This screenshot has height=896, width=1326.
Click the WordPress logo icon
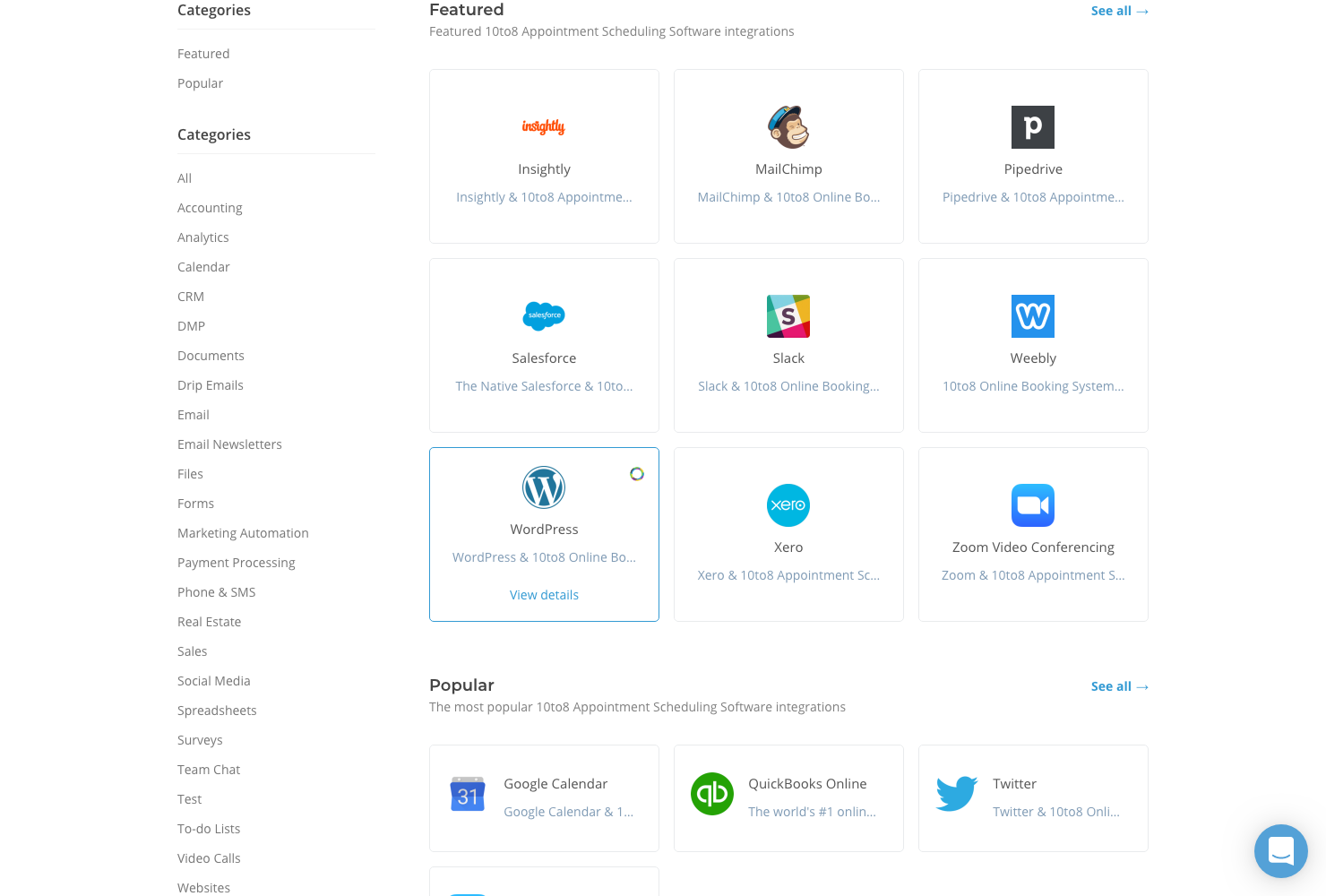point(544,487)
